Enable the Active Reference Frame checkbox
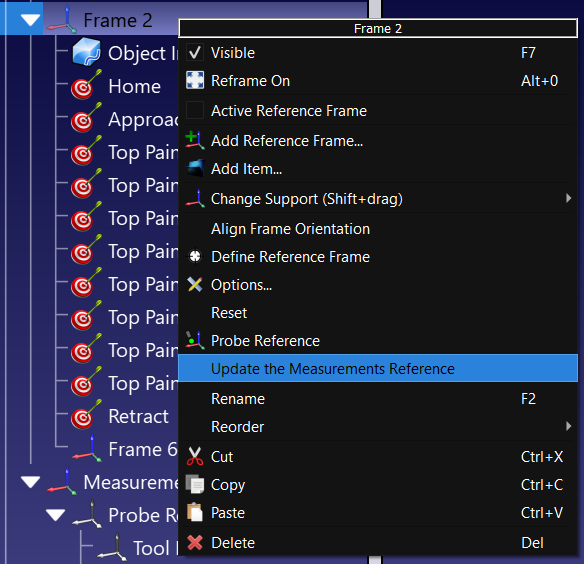Viewport: 584px width, 564px height. (195, 110)
